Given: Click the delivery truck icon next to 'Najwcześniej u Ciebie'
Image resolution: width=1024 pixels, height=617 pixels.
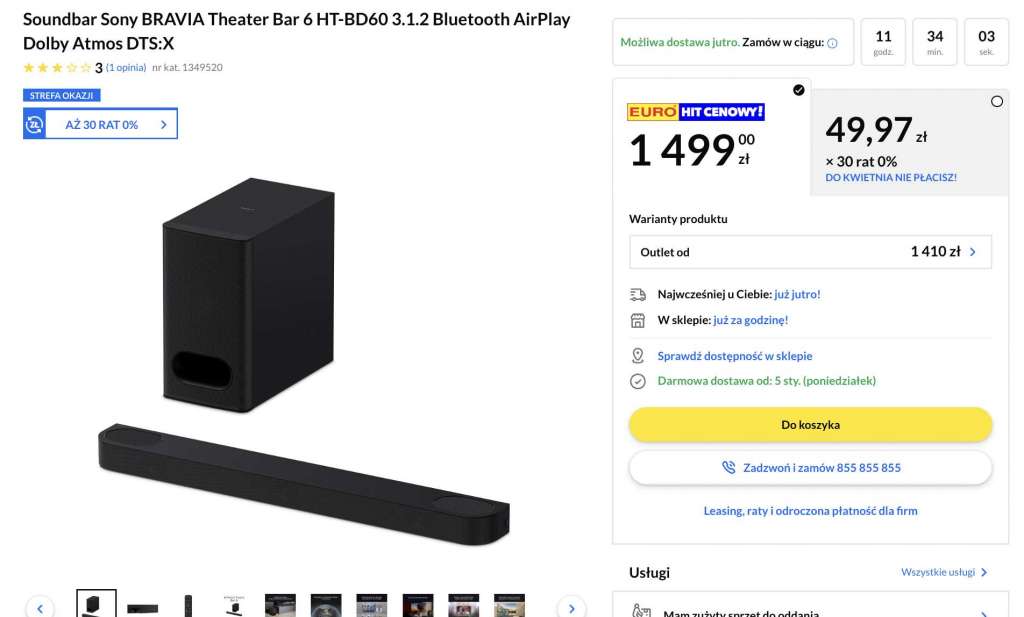Looking at the screenshot, I should [635, 293].
